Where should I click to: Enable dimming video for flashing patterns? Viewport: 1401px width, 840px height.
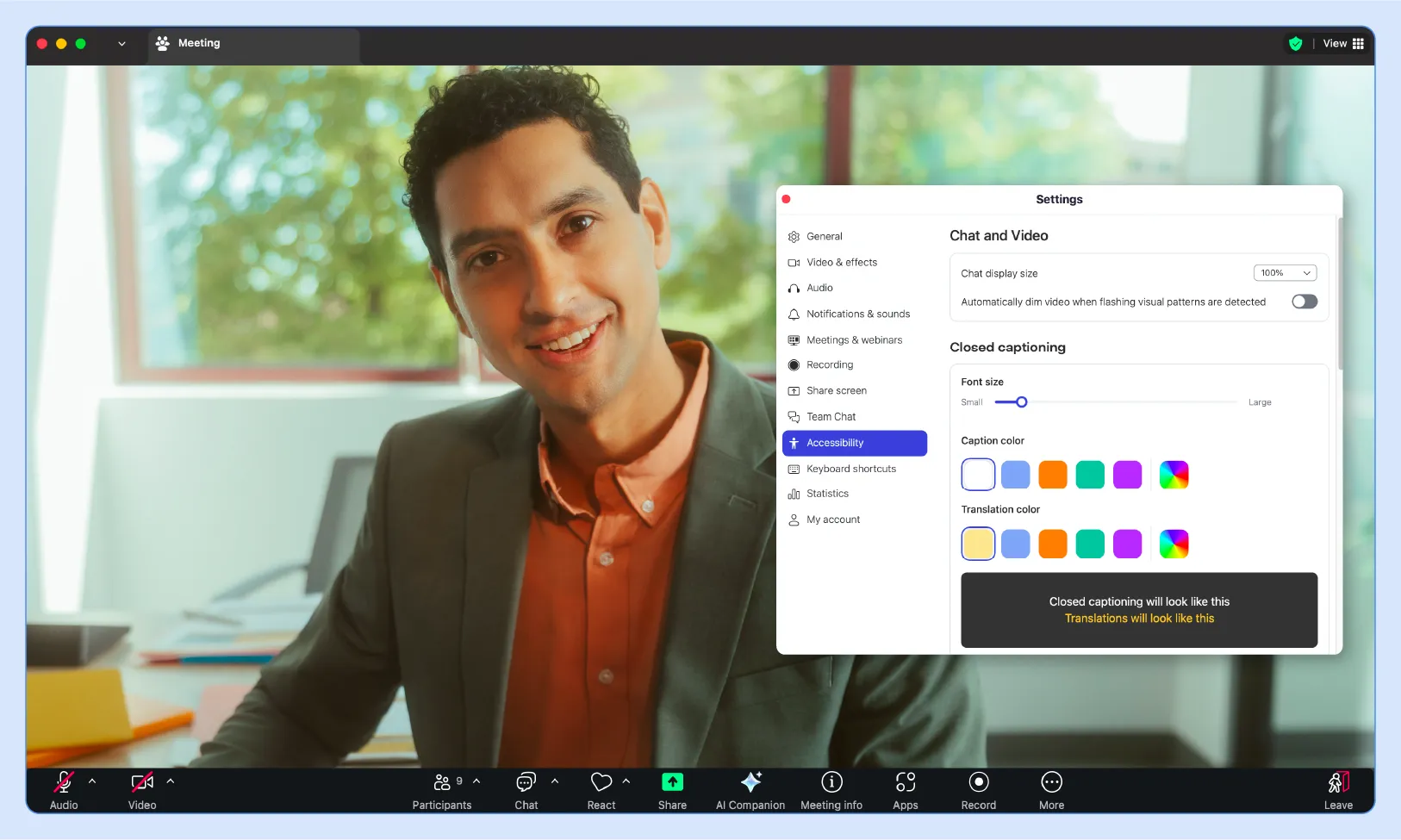point(1304,302)
